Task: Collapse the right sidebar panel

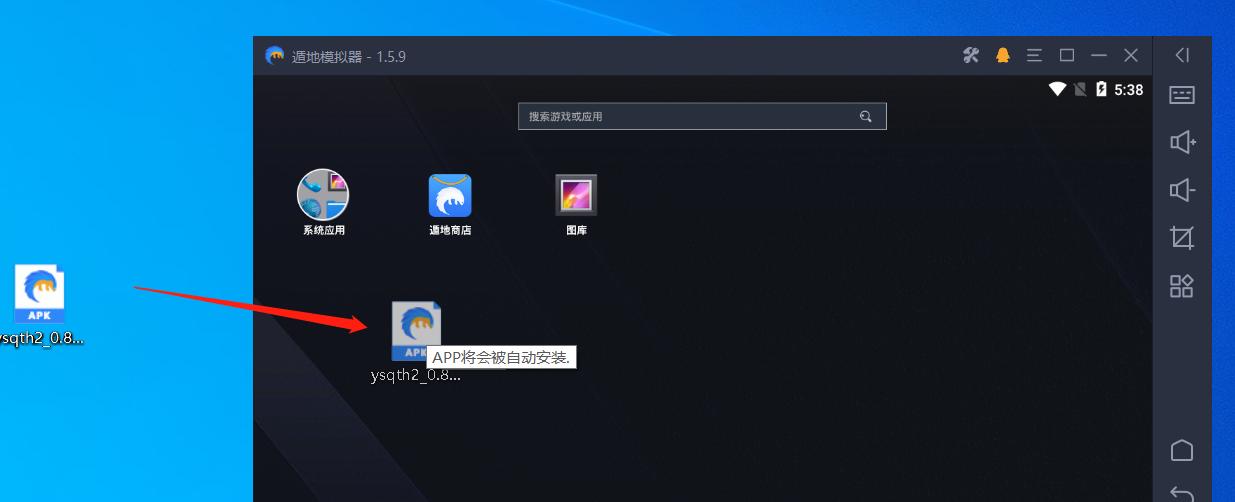Action: (x=1182, y=55)
